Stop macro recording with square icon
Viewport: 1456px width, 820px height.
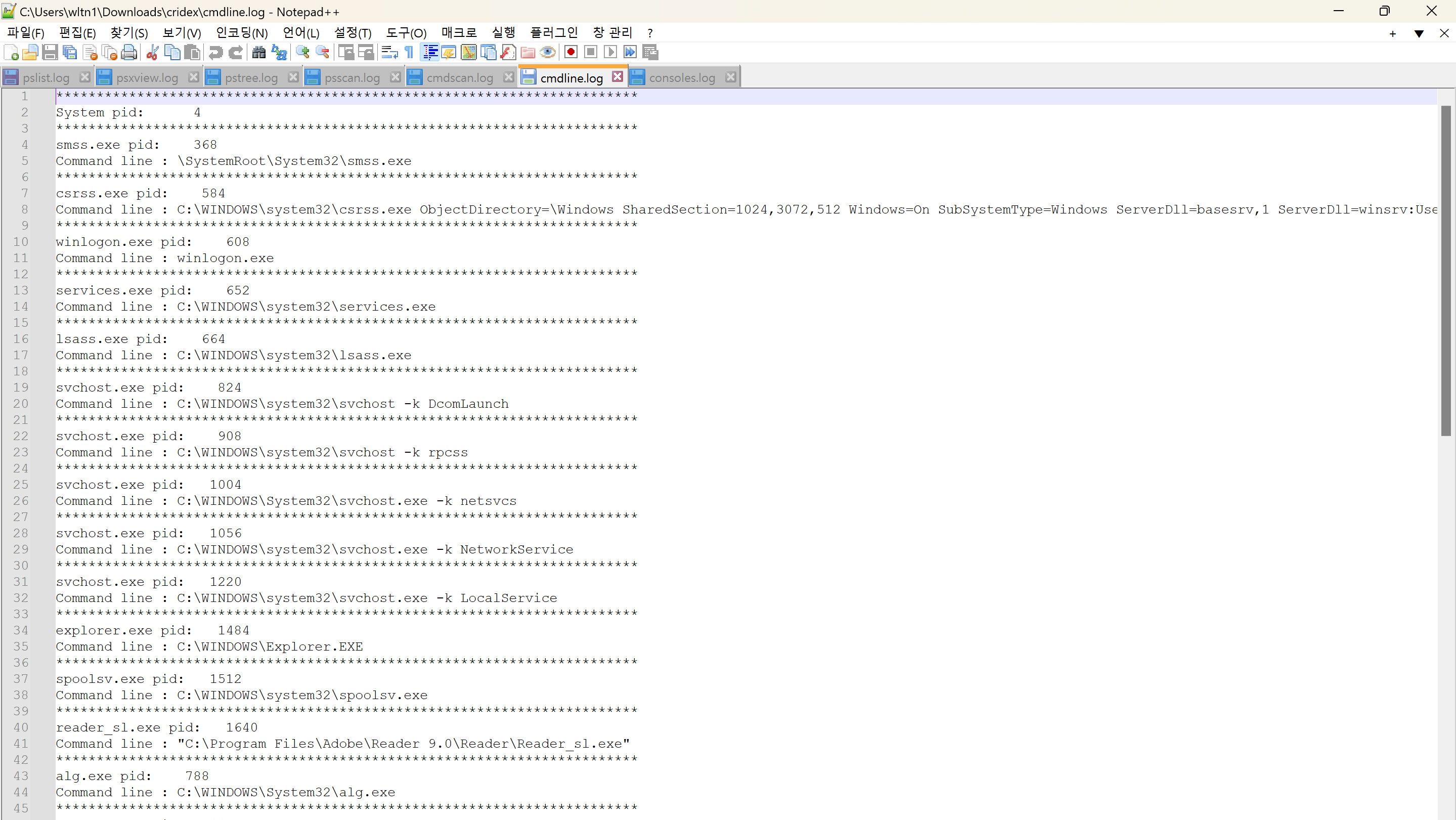(x=591, y=52)
